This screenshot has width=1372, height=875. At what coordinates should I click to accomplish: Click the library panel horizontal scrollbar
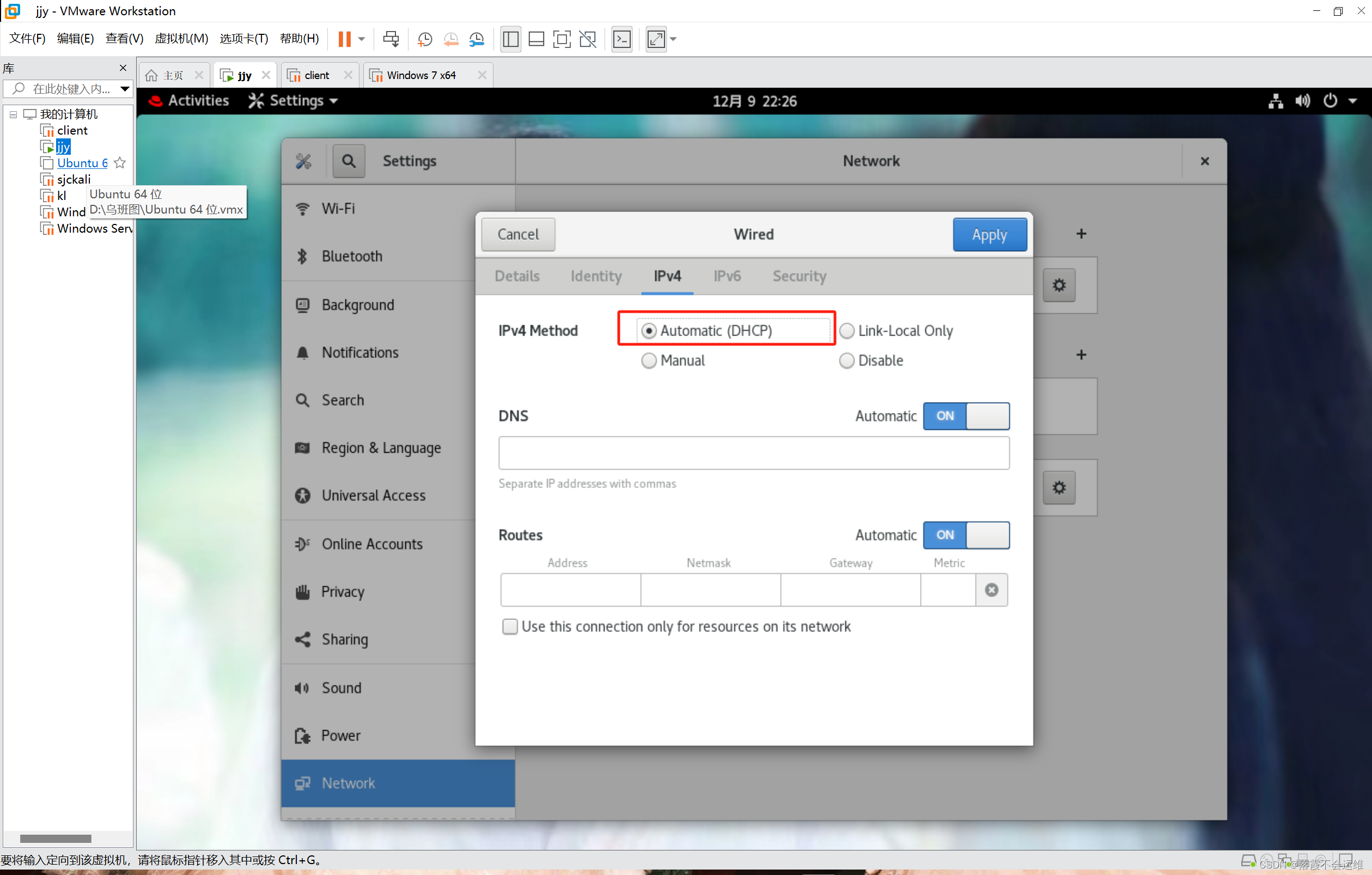(x=55, y=838)
